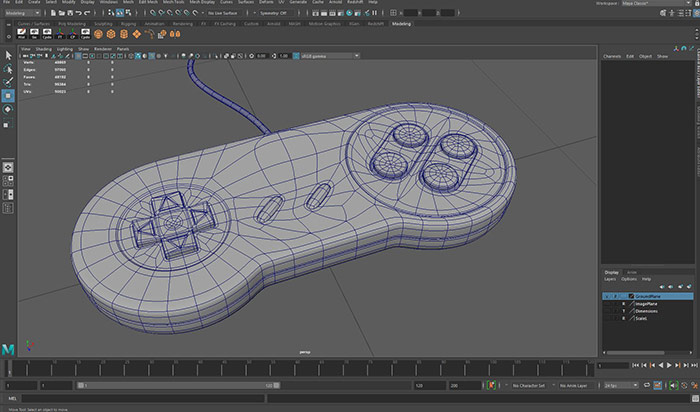700x412 pixels.
Task: Click the Redo arrow icon
Action: point(87,13)
